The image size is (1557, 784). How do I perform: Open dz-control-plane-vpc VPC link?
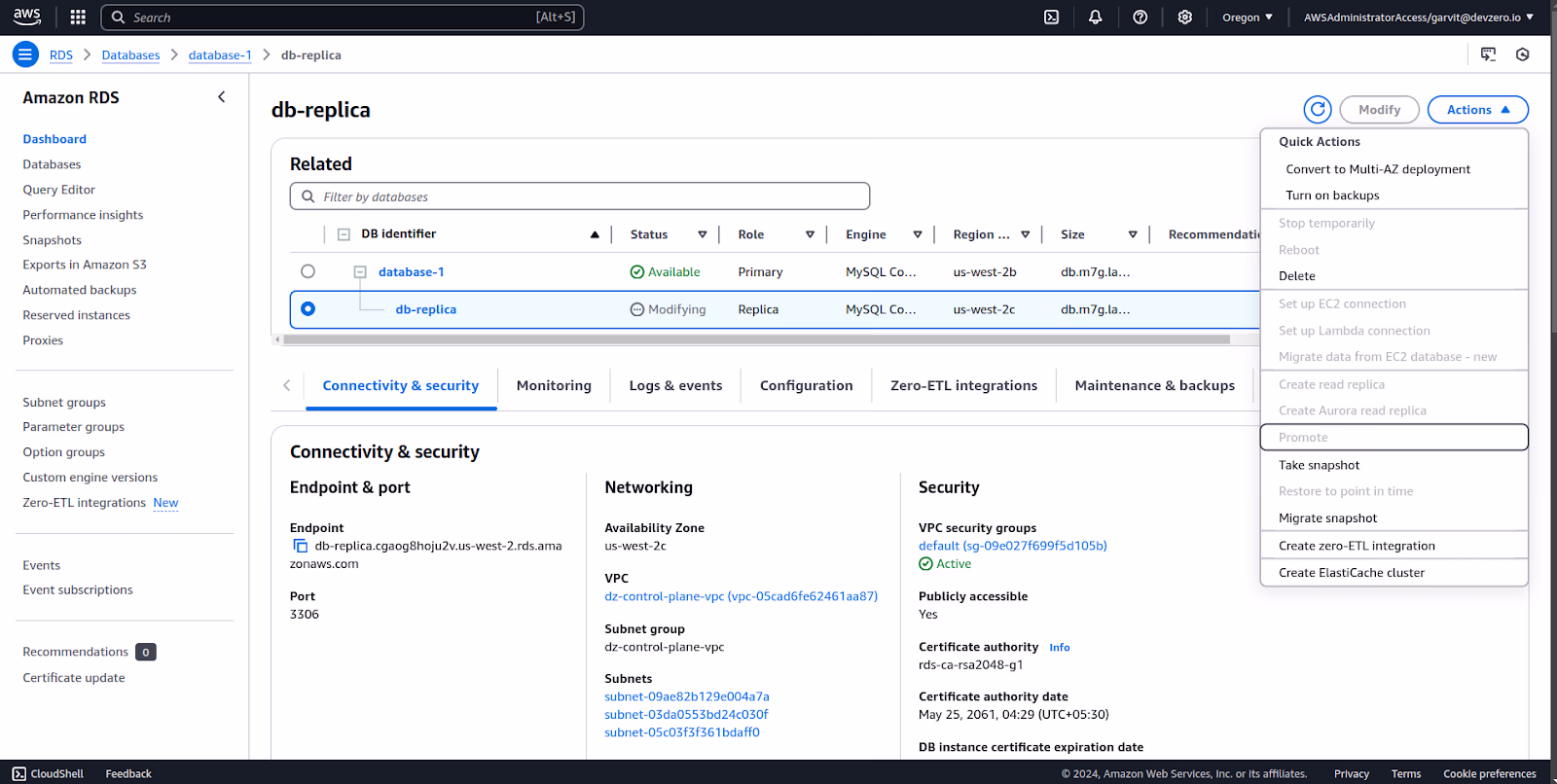[741, 596]
